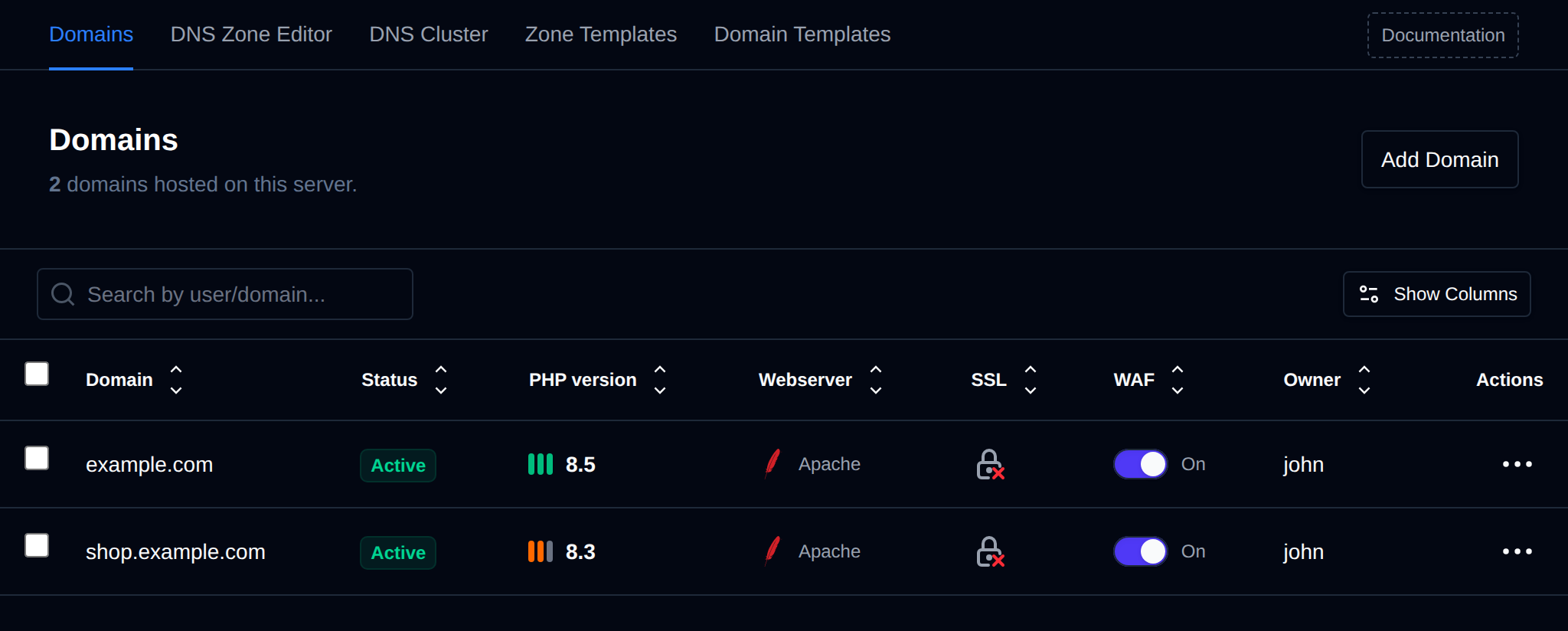Sort by SSL column arrows

tap(1031, 380)
